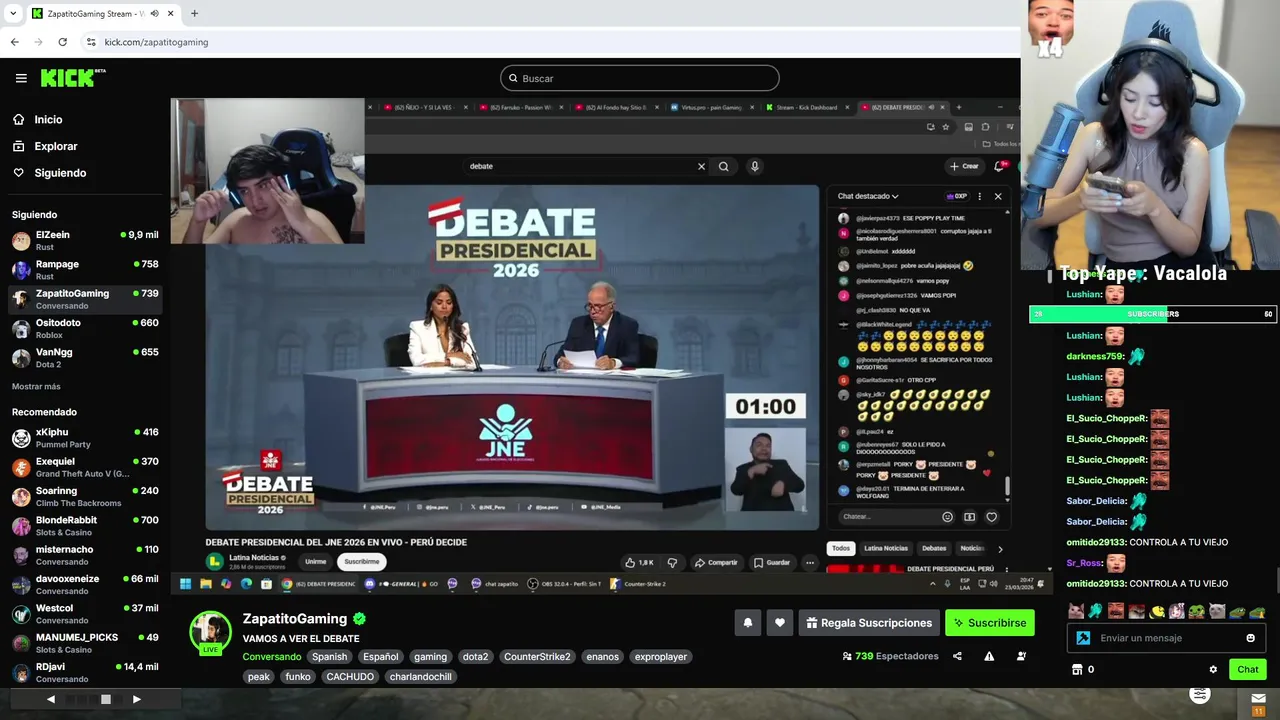Viewport: 1280px width, 720px height.
Task: Open Explorar in the sidebar
Action: 55,146
